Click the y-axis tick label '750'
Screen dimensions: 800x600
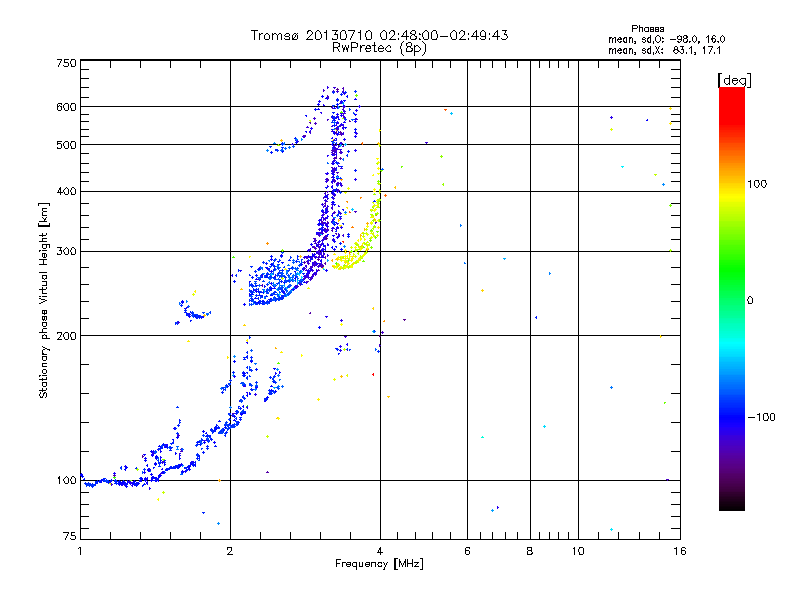tap(66, 63)
